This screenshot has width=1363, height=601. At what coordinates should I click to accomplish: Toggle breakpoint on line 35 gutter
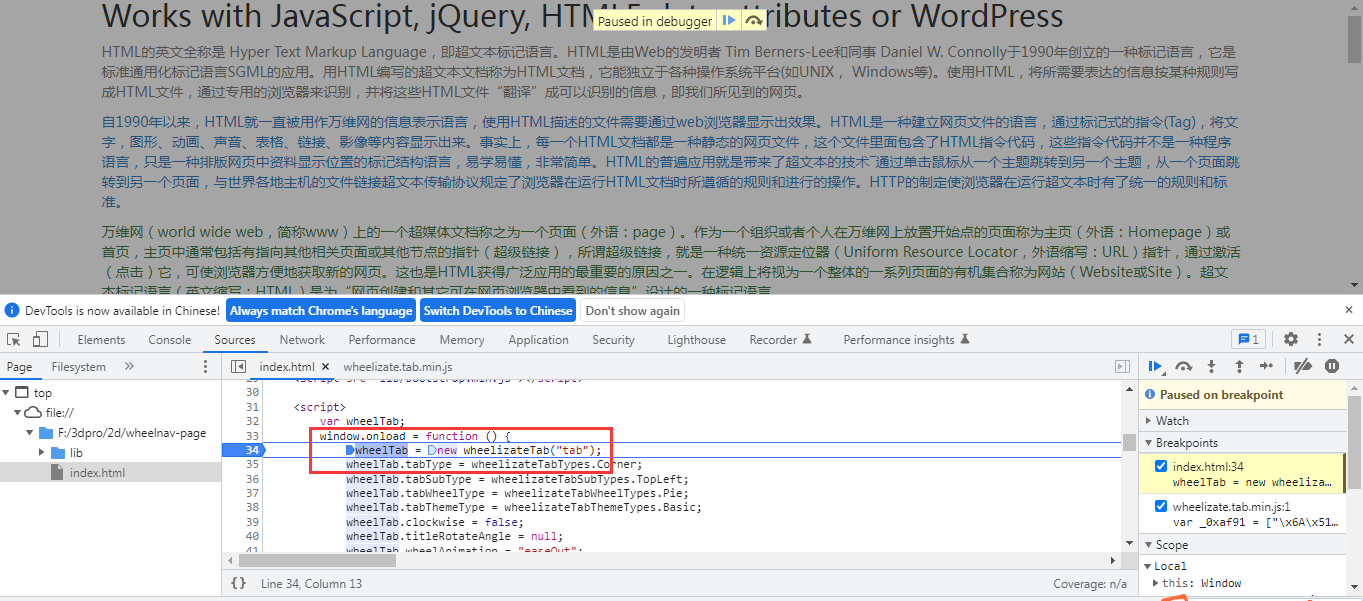coord(252,465)
